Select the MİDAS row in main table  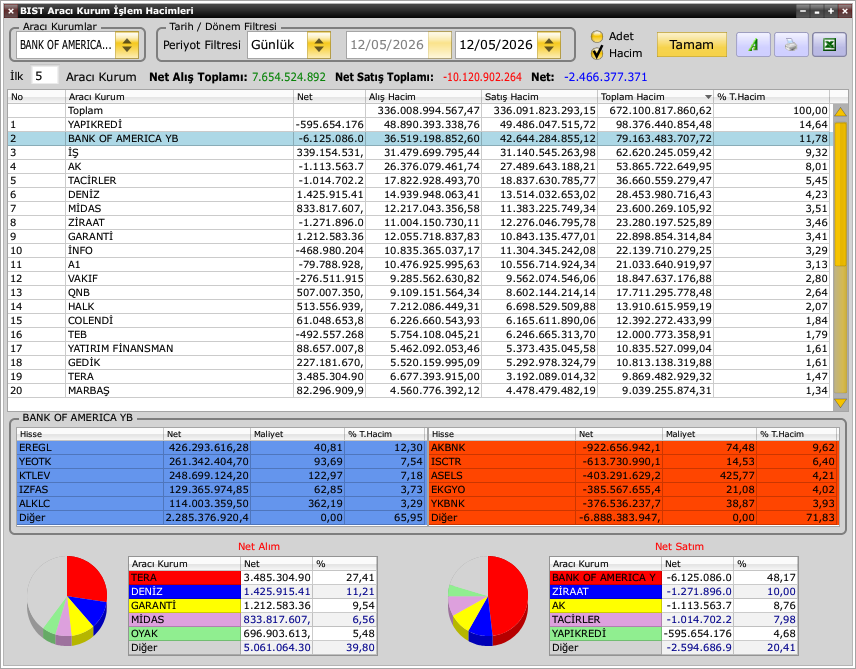tap(419, 209)
